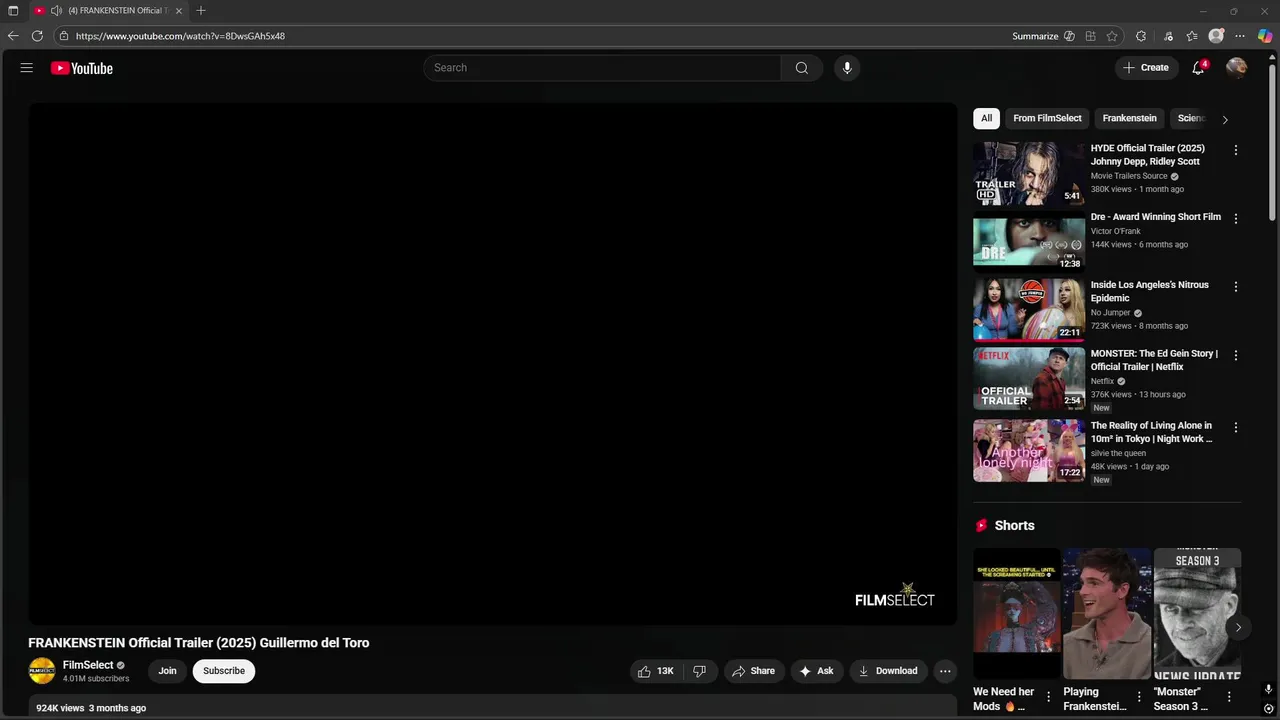Open more actions ellipsis under video
Image resolution: width=1280 pixels, height=720 pixels.
(x=945, y=671)
